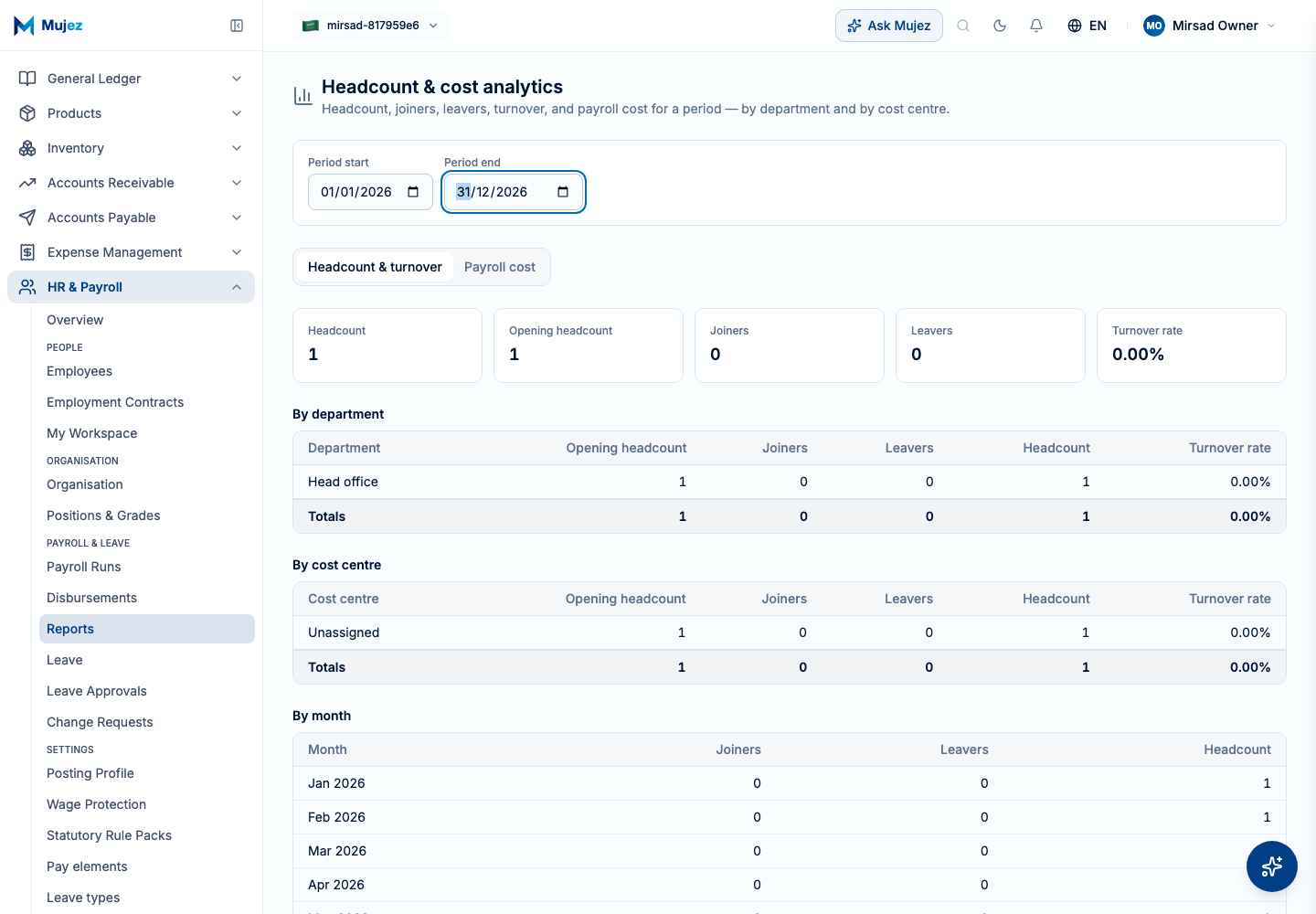1316x914 pixels.
Task: Click the Ask Mujez button
Action: coord(889,26)
